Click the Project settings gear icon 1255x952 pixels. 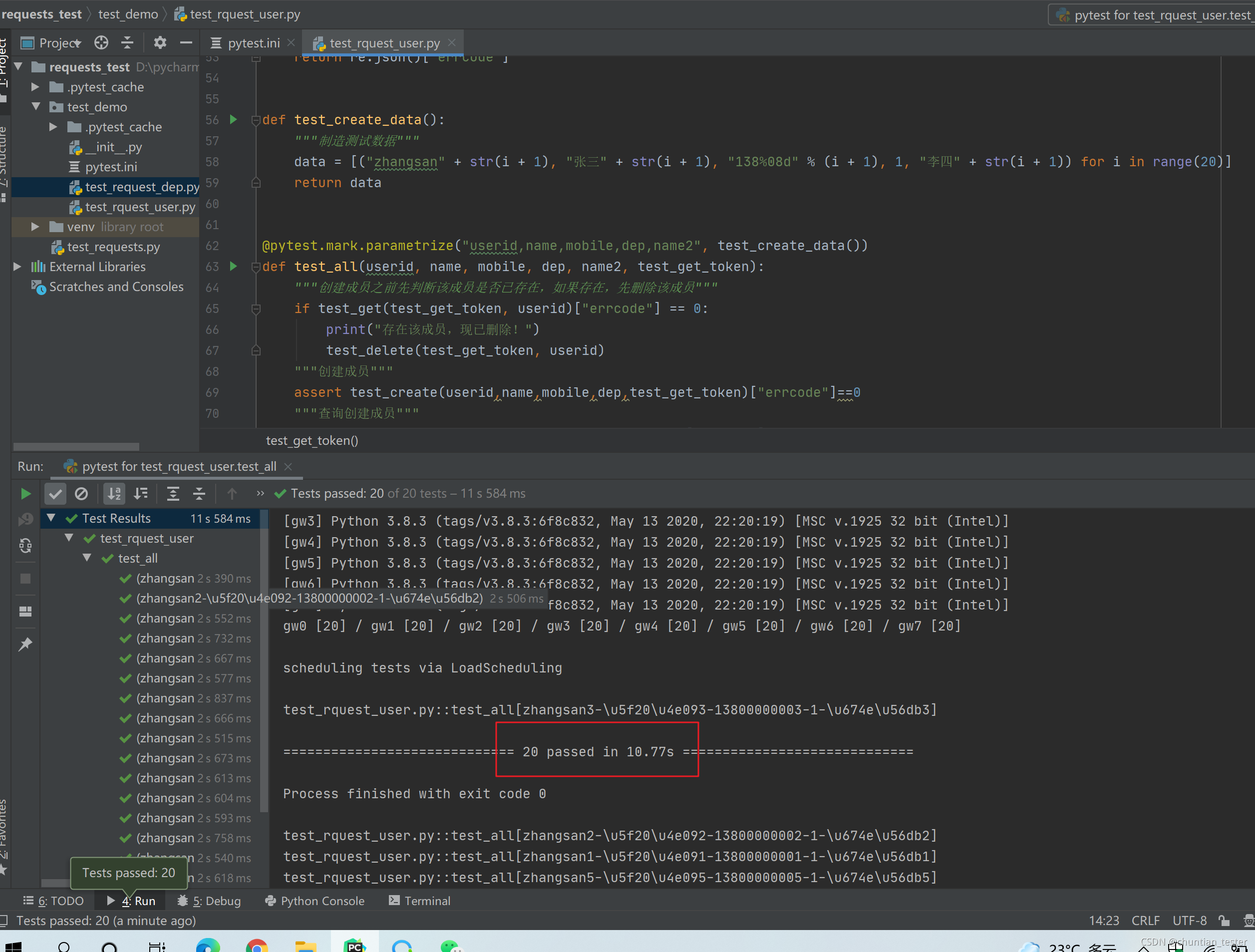tap(160, 42)
